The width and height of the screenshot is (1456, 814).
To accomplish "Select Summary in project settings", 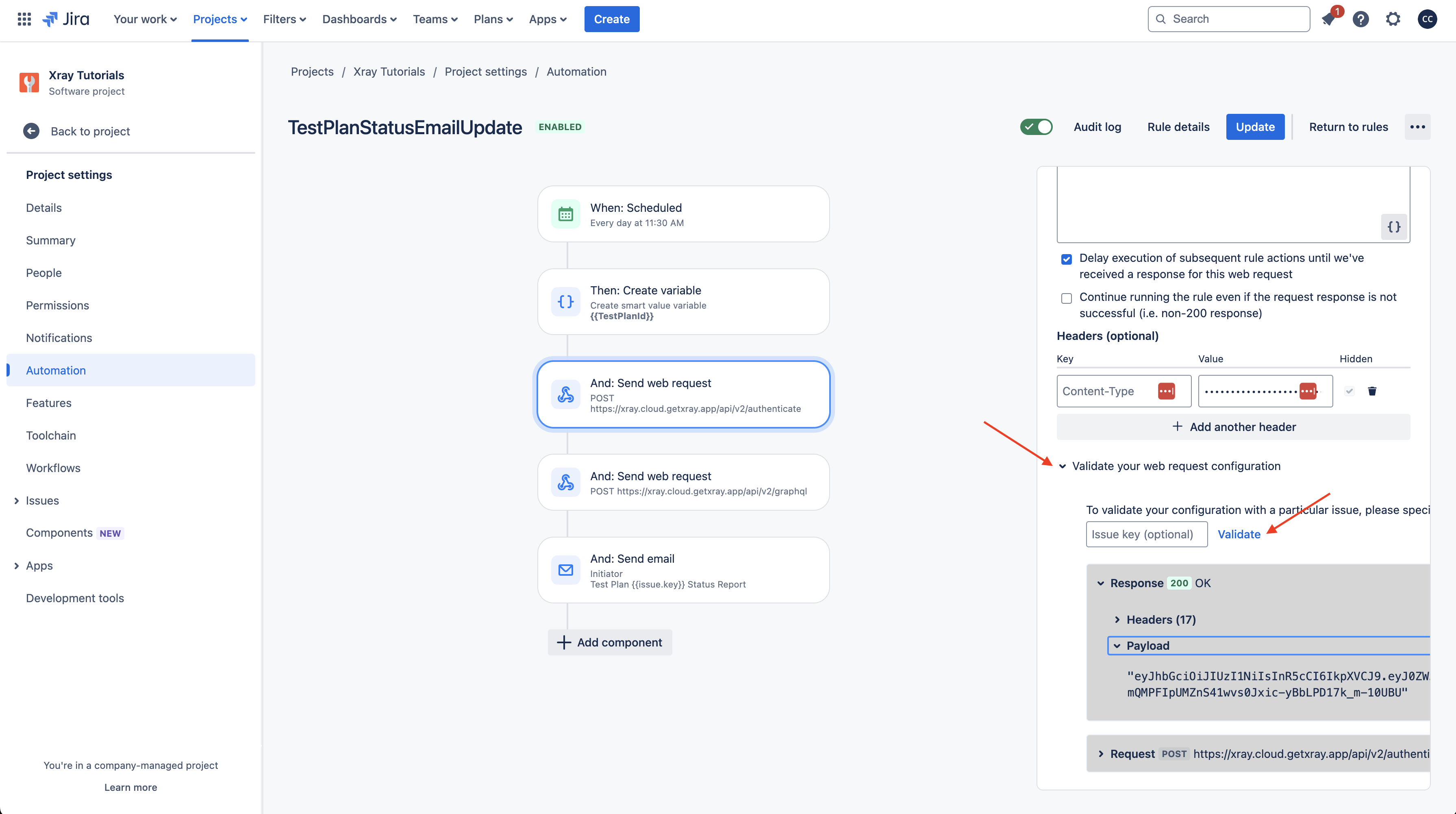I will 130,240.
